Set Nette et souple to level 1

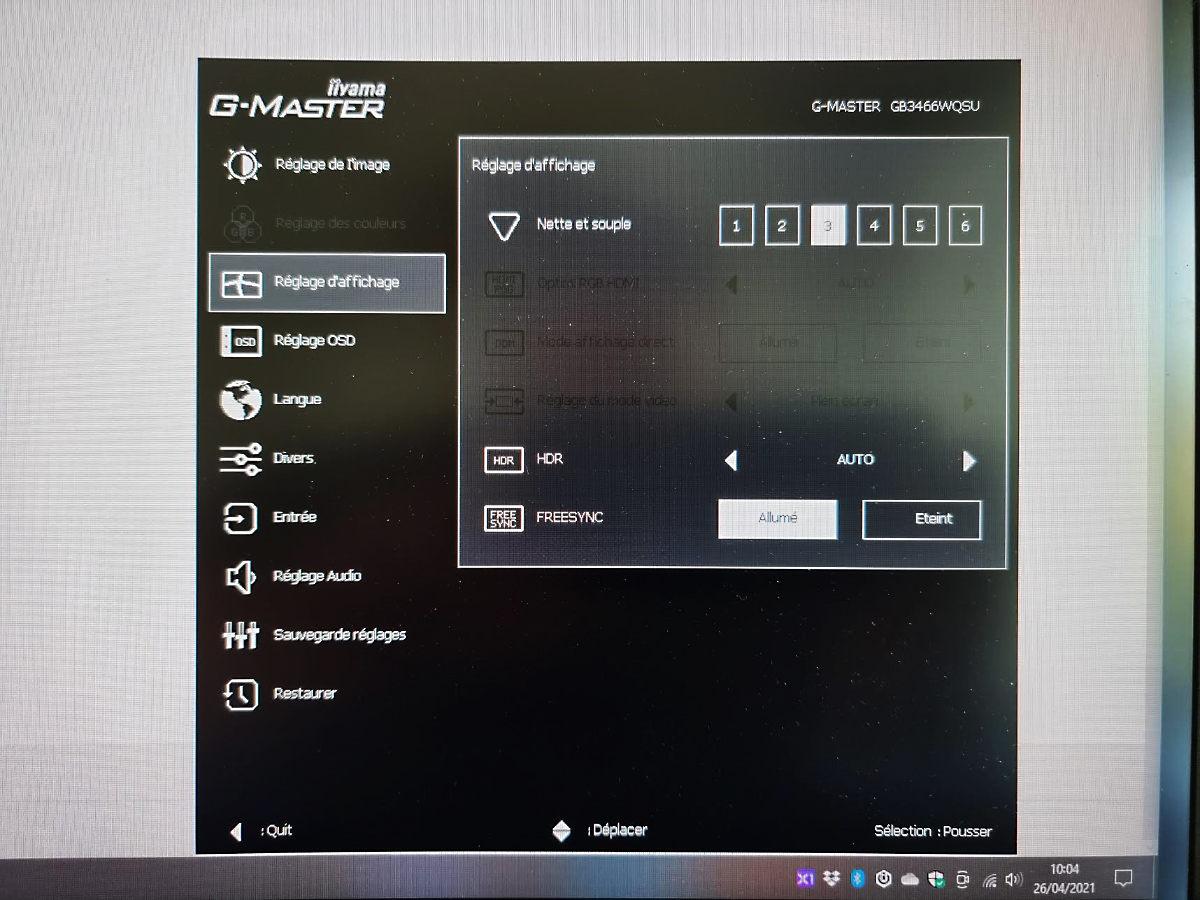736,226
